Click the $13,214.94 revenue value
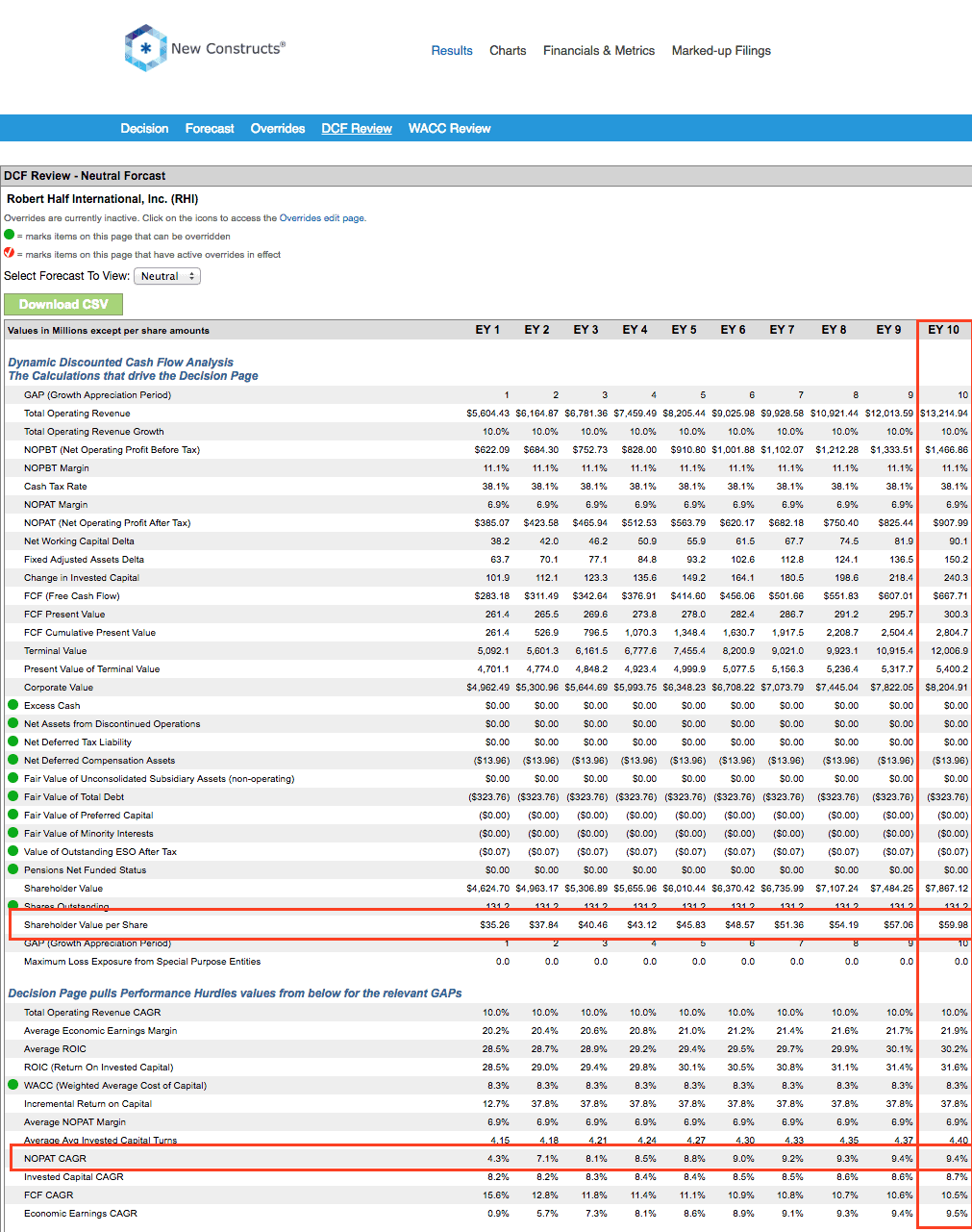Viewport: 972px width, 1232px height. coord(944,413)
